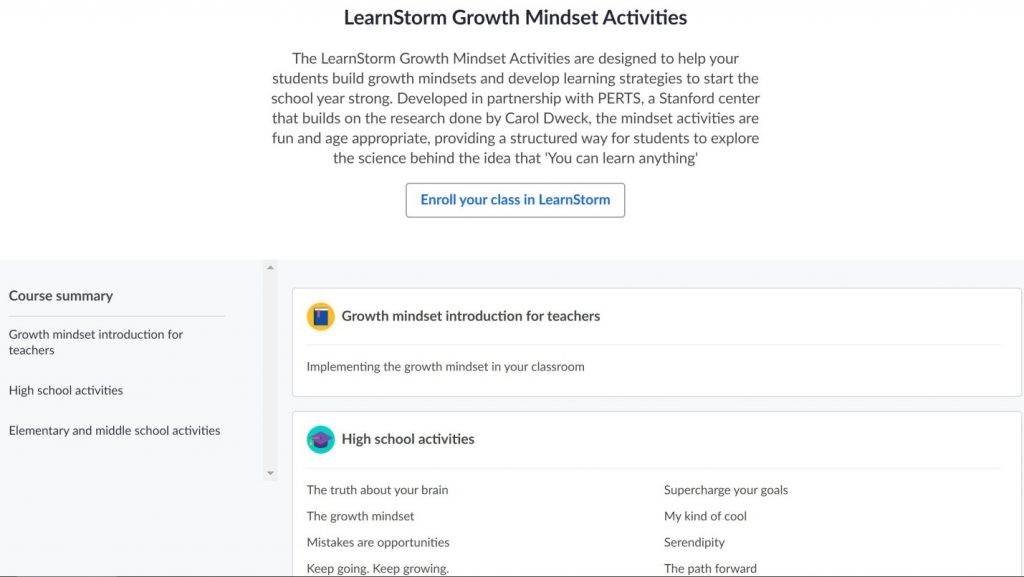Select Elementary and middle school activities
This screenshot has height=577, width=1024.
tap(114, 431)
